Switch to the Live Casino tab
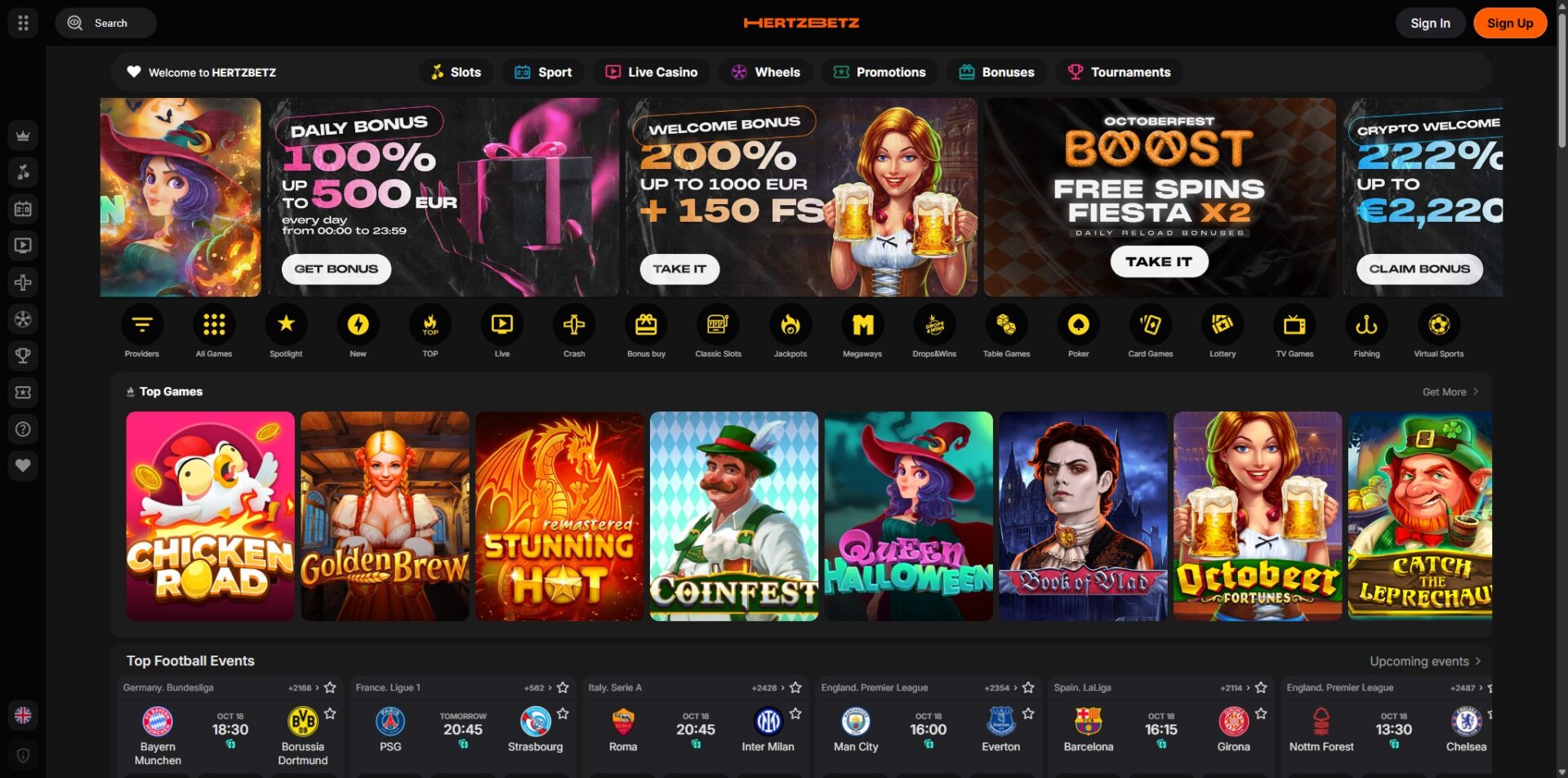Image resolution: width=1568 pixels, height=778 pixels. (652, 72)
